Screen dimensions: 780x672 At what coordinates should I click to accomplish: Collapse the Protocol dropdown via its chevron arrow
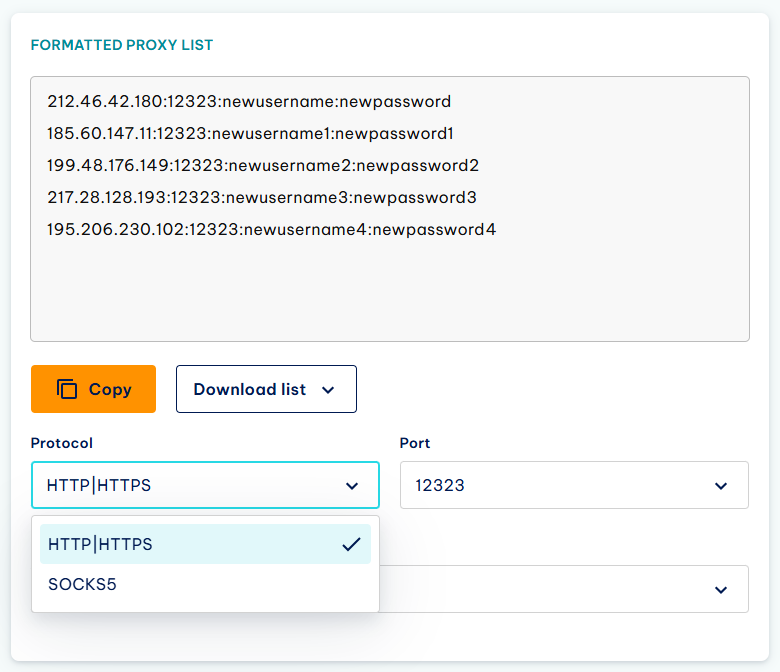(x=352, y=486)
